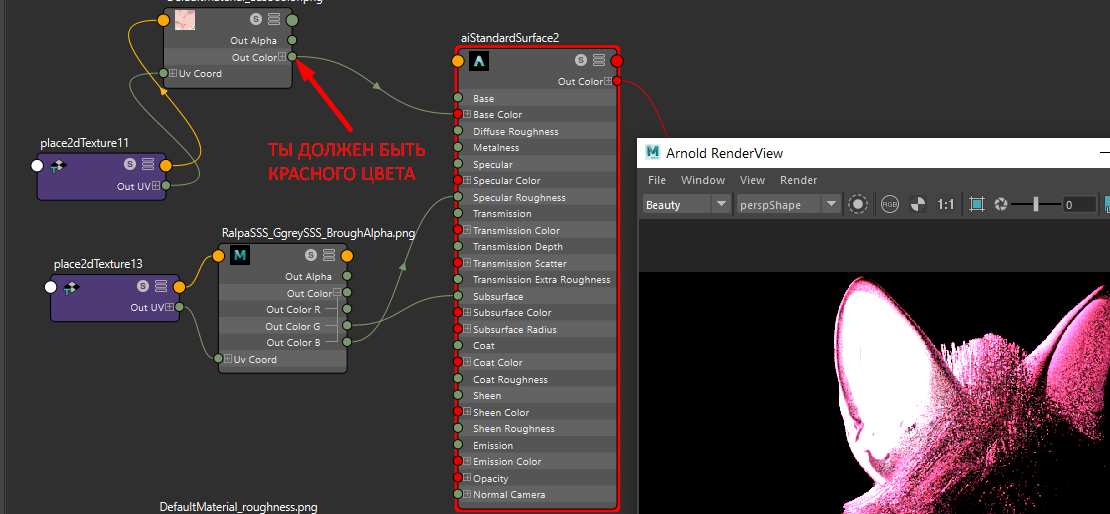Click the orange output port on RalpaSSS node
The width and height of the screenshot is (1110, 514).
(347, 256)
